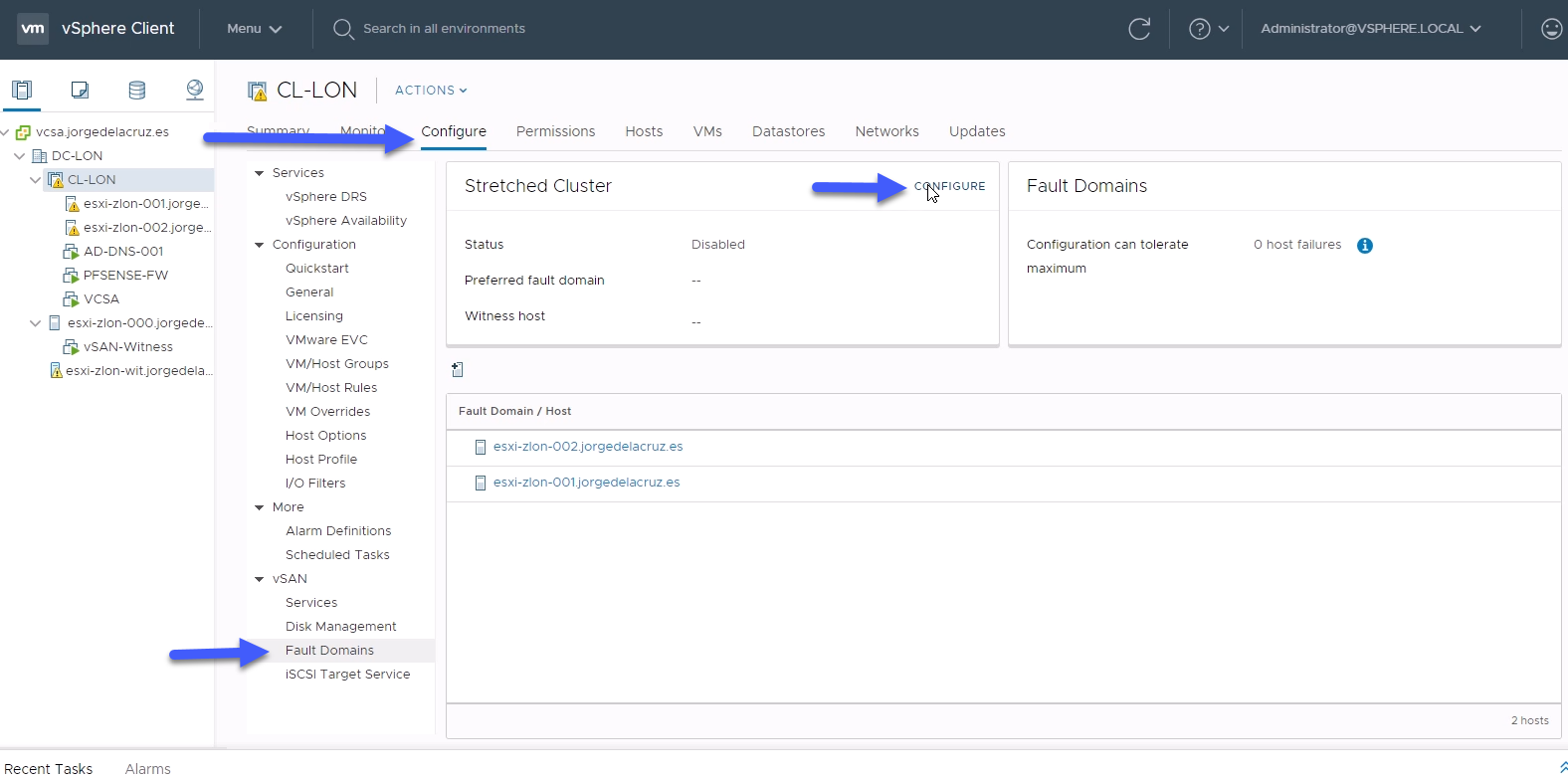This screenshot has height=780, width=1568.
Task: Switch to the Permissions tab
Action: [x=555, y=131]
